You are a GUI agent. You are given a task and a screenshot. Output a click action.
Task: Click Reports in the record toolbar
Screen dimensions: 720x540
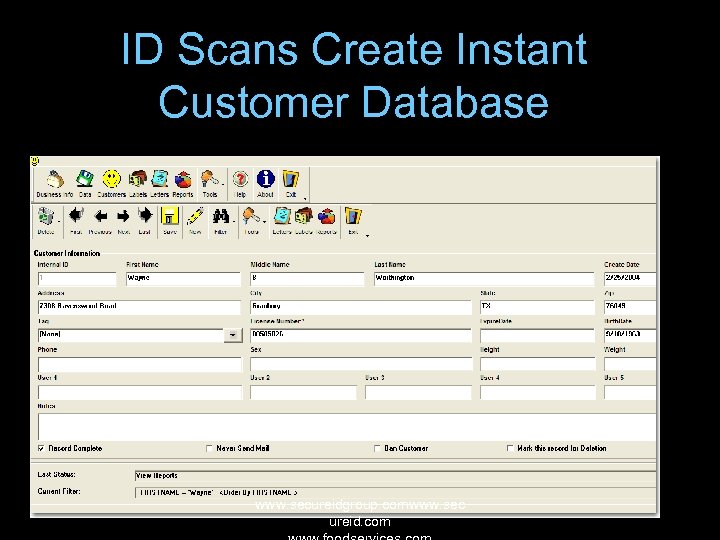click(326, 221)
